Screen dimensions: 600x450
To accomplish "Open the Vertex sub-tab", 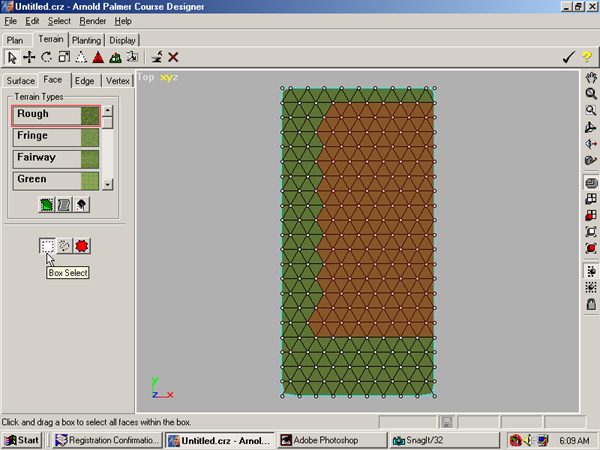I will (118, 81).
